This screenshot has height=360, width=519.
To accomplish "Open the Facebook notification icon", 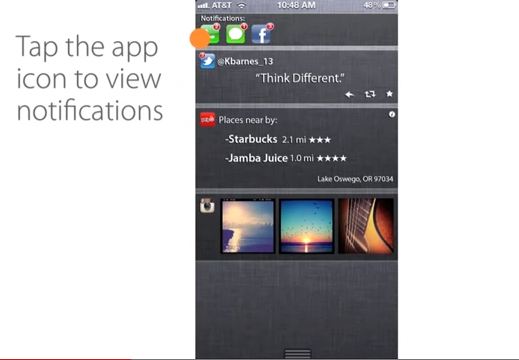I will click(261, 34).
